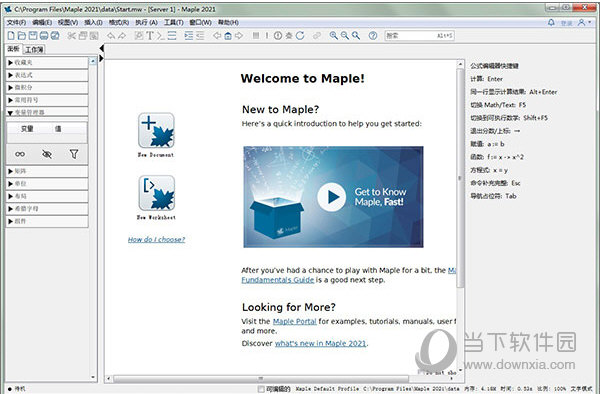
Task: Click the link icon in the variable manager
Action: pyautogui.click(x=20, y=154)
